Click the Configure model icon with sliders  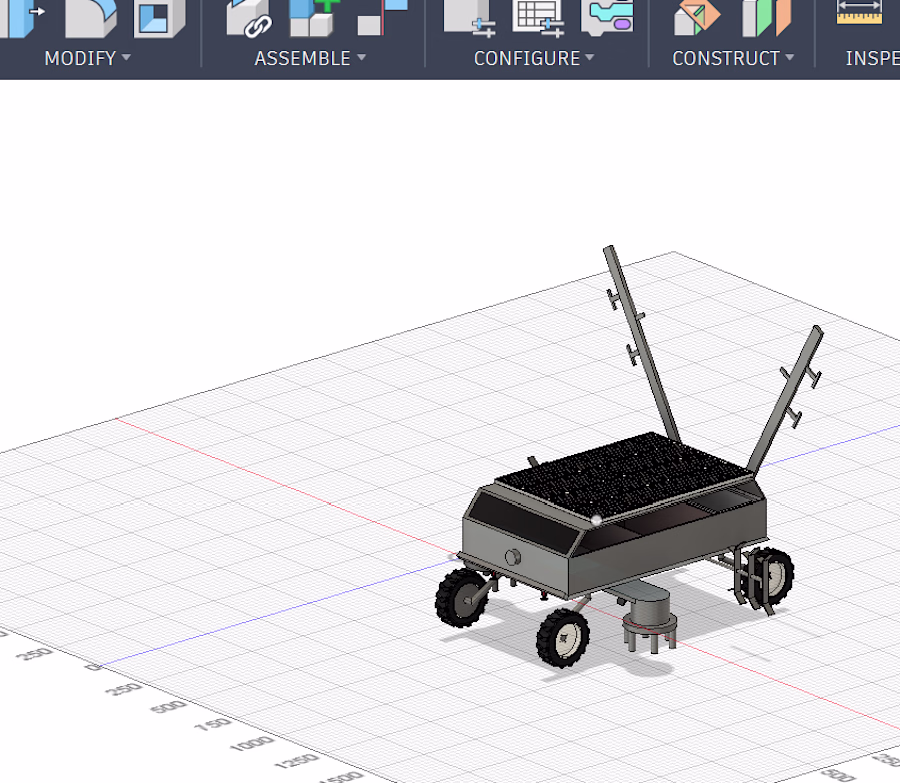[x=470, y=18]
